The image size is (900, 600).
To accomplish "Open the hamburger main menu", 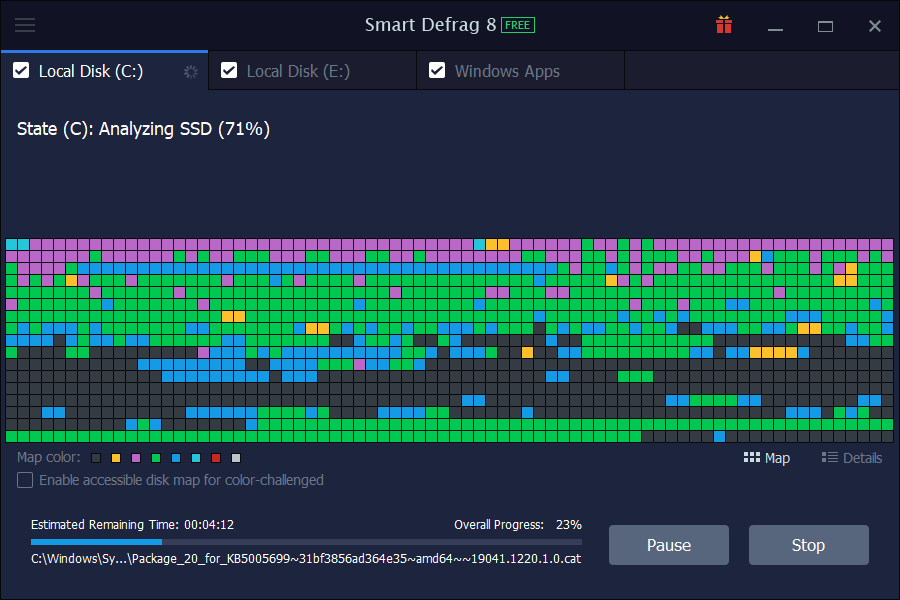I will (x=25, y=25).
